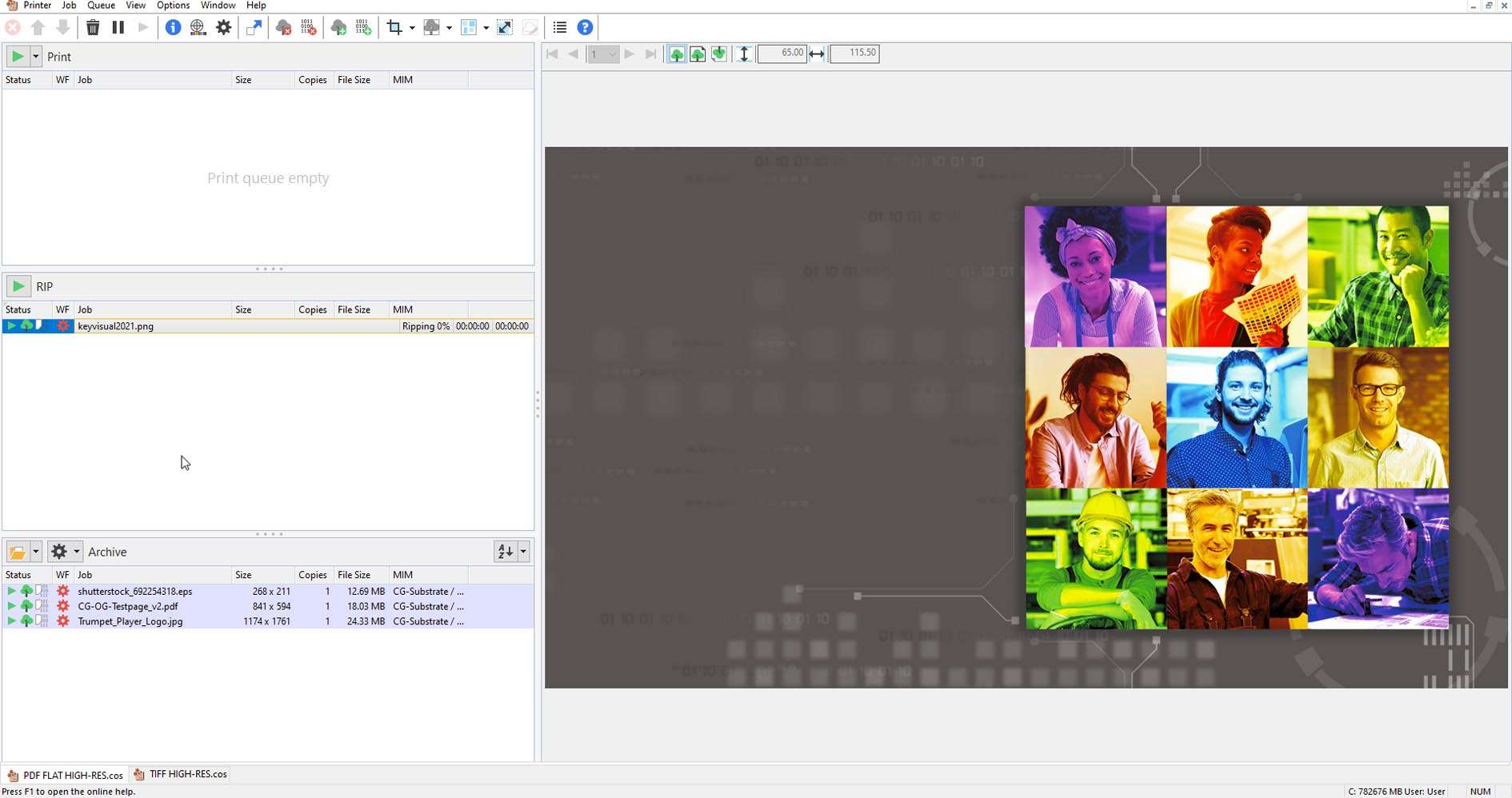
Task: Open job info with the blue info icon
Action: 173,28
